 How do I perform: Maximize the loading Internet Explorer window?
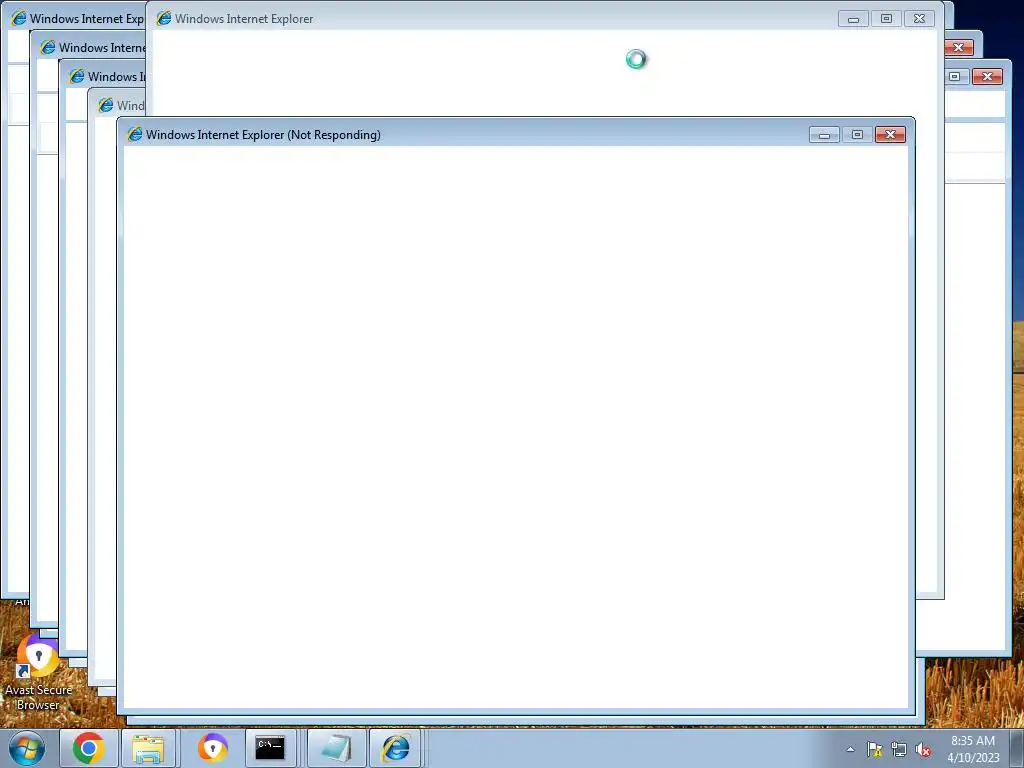click(x=886, y=19)
